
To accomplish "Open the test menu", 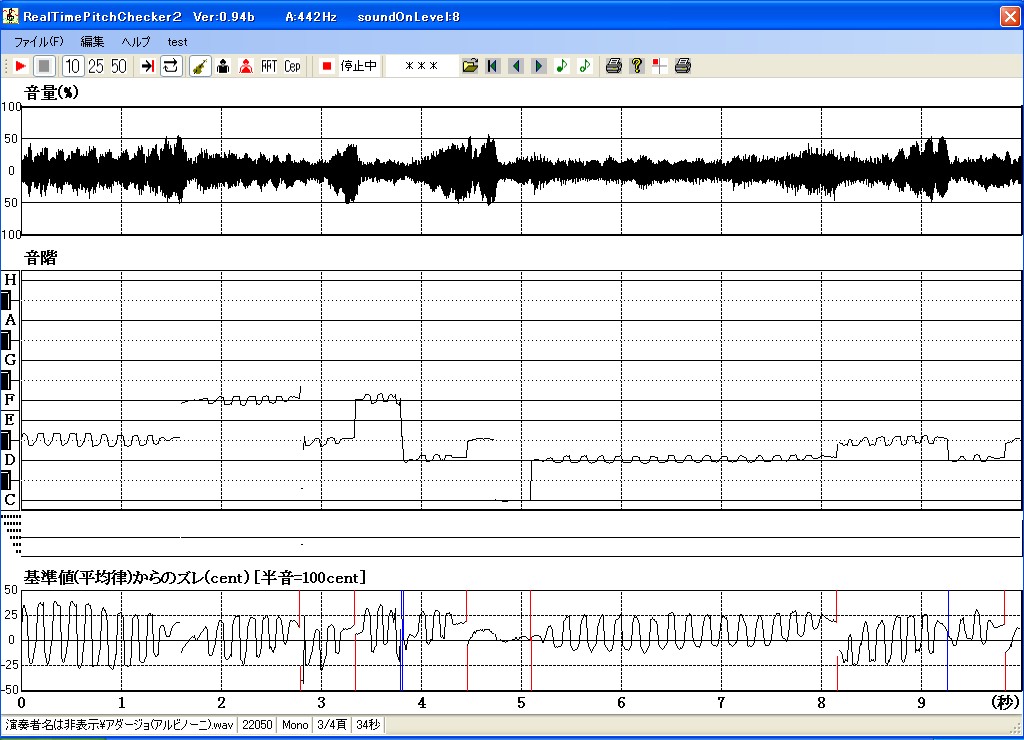I will 177,42.
